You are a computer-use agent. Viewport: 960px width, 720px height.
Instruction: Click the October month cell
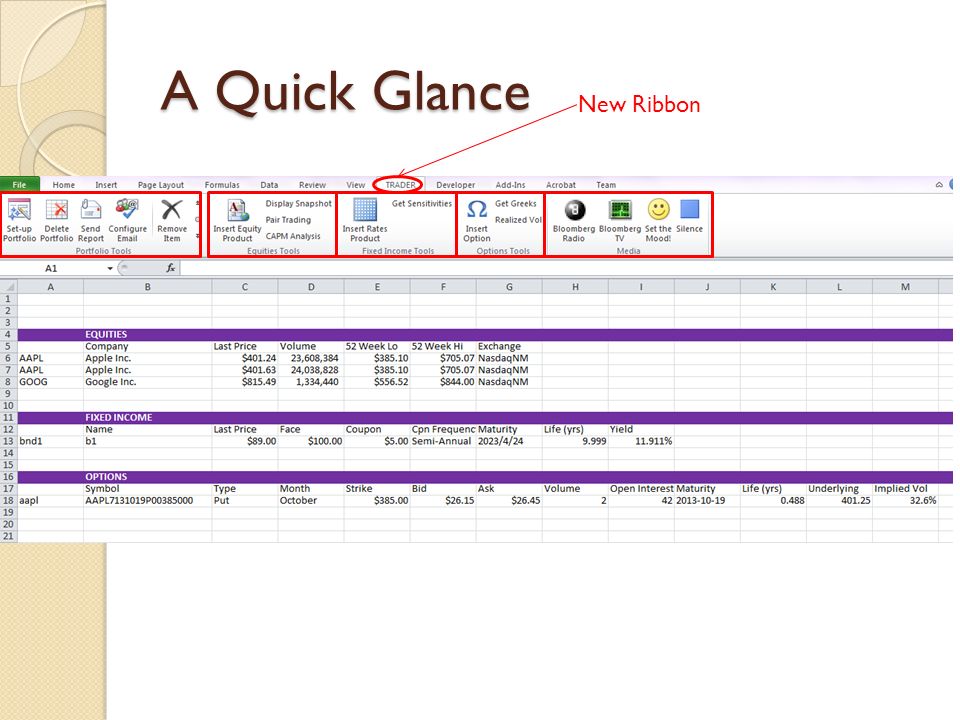point(311,500)
